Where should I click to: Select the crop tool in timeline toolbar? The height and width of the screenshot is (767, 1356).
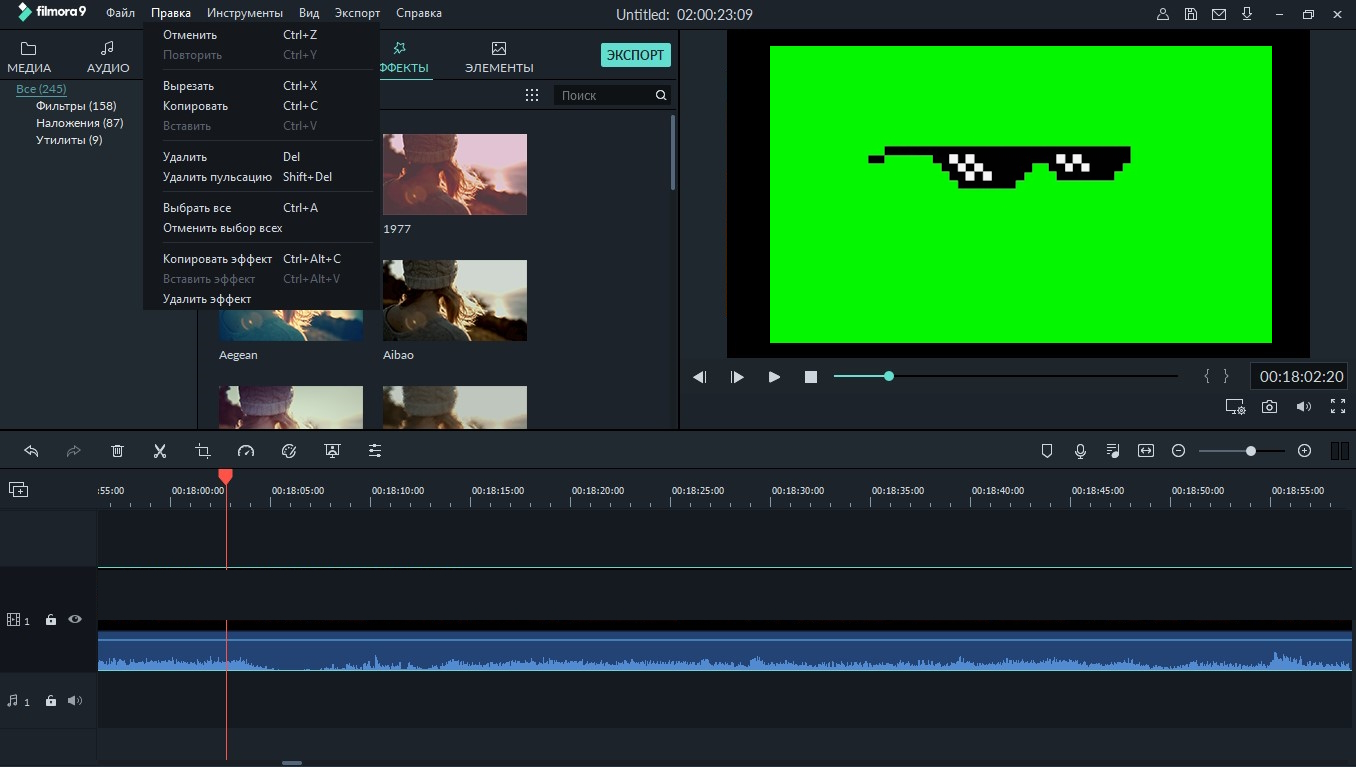[203, 451]
